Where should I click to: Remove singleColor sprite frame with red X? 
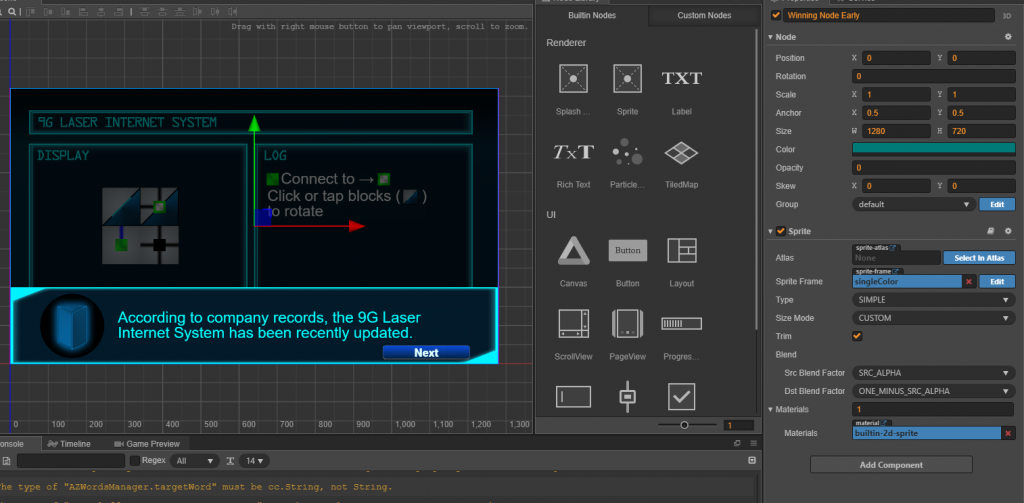coord(968,282)
